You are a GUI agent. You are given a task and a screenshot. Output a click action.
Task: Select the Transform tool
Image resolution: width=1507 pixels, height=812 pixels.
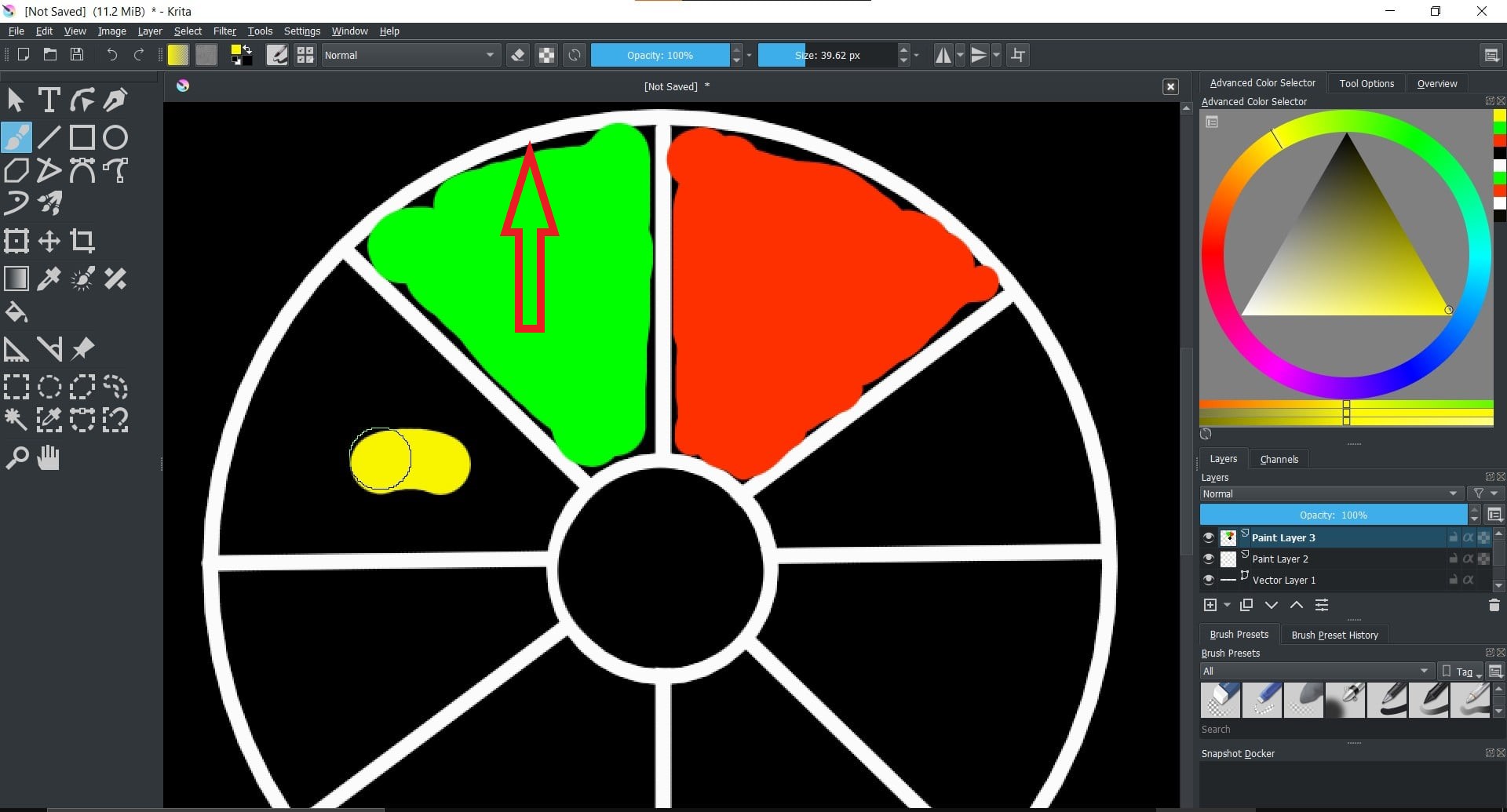(x=16, y=241)
